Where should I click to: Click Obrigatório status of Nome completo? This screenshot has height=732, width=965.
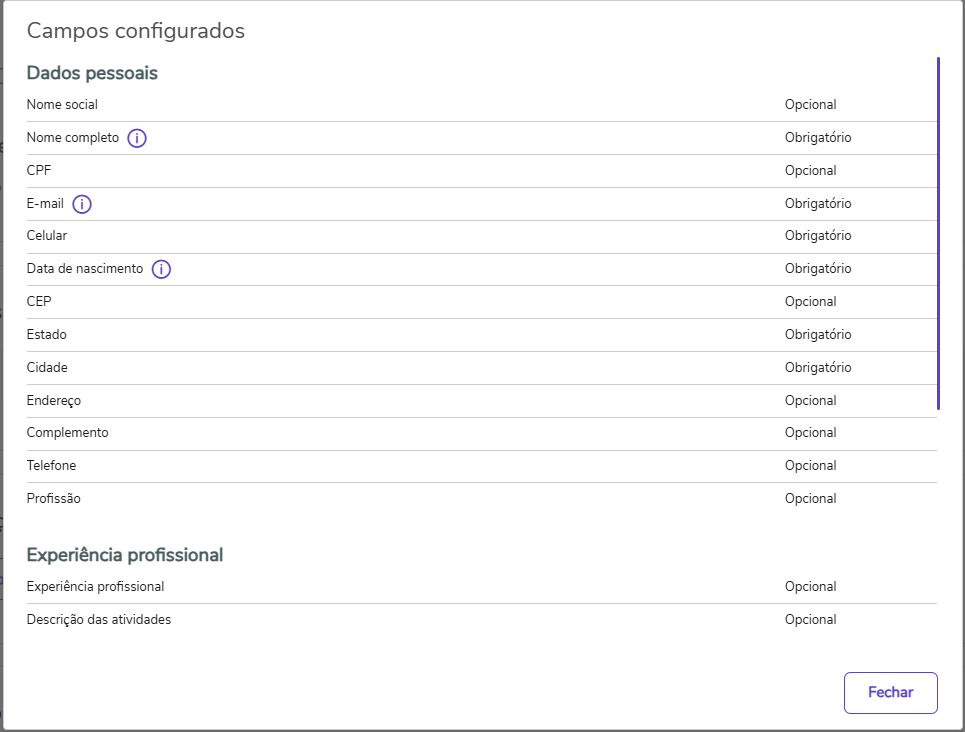(x=817, y=138)
